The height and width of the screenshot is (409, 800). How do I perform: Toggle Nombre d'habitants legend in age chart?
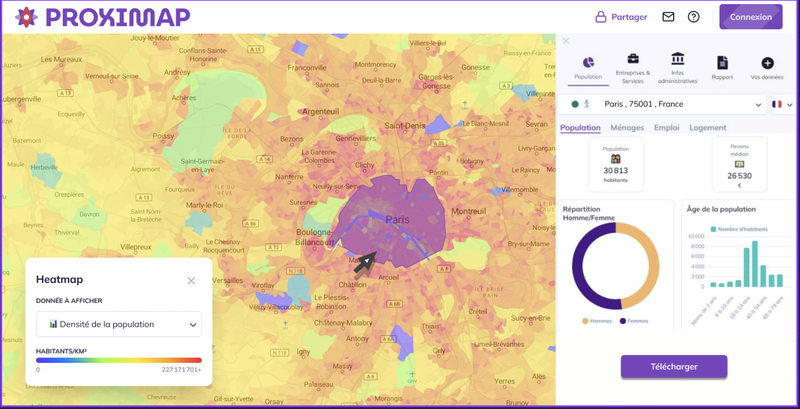740,229
